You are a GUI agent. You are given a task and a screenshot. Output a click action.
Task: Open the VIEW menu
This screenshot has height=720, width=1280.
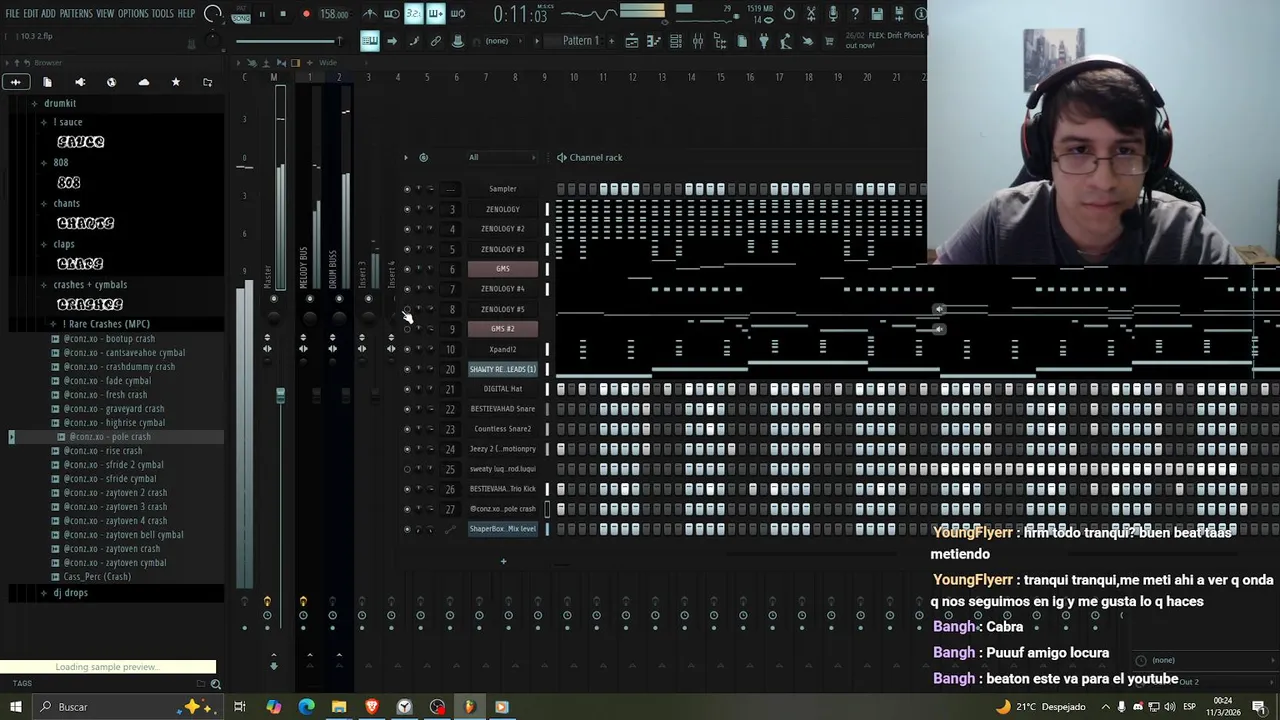[105, 14]
